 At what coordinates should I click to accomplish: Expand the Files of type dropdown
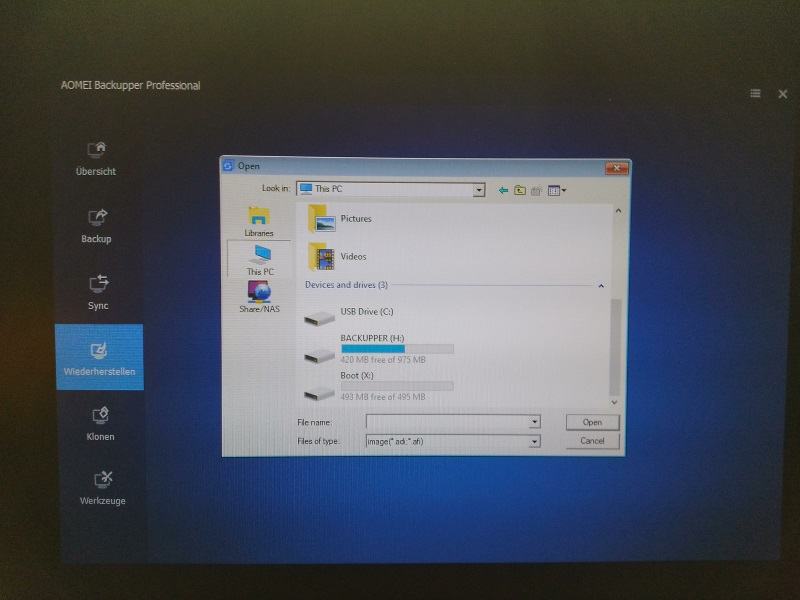(x=534, y=441)
